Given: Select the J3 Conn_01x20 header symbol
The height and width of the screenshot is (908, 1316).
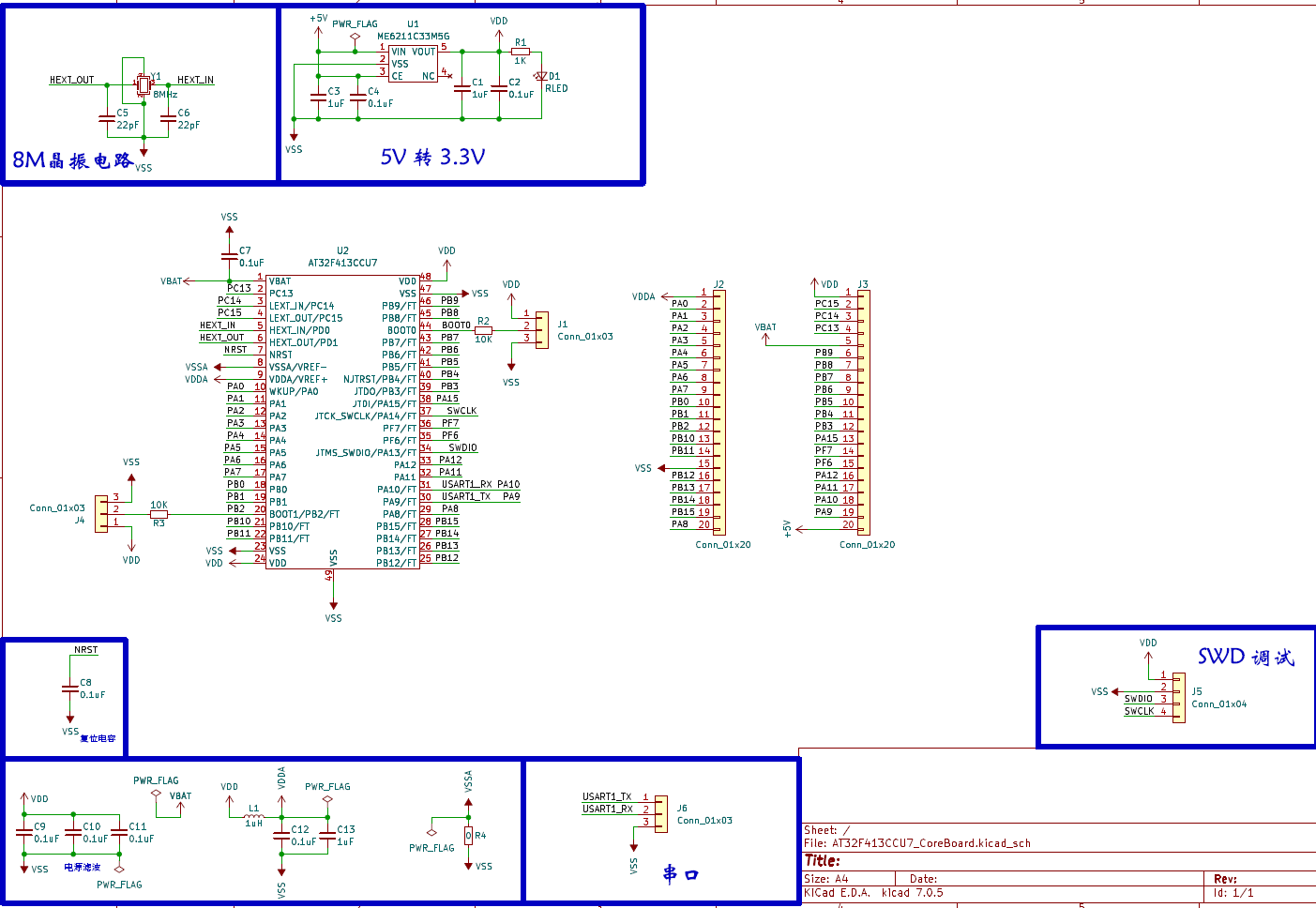Looking at the screenshot, I should [864, 413].
